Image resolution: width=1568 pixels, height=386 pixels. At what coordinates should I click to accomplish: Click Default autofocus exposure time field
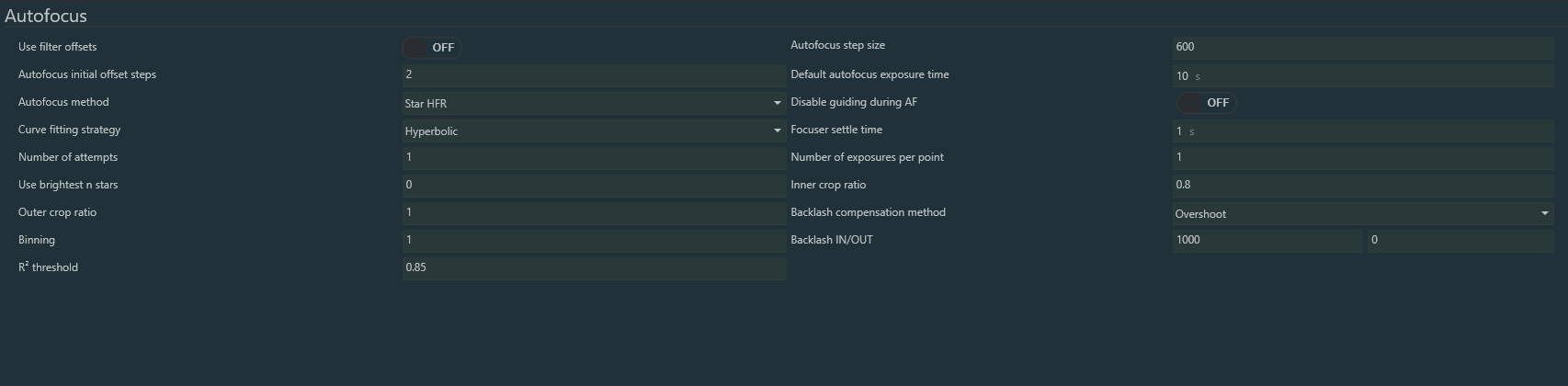point(1362,76)
